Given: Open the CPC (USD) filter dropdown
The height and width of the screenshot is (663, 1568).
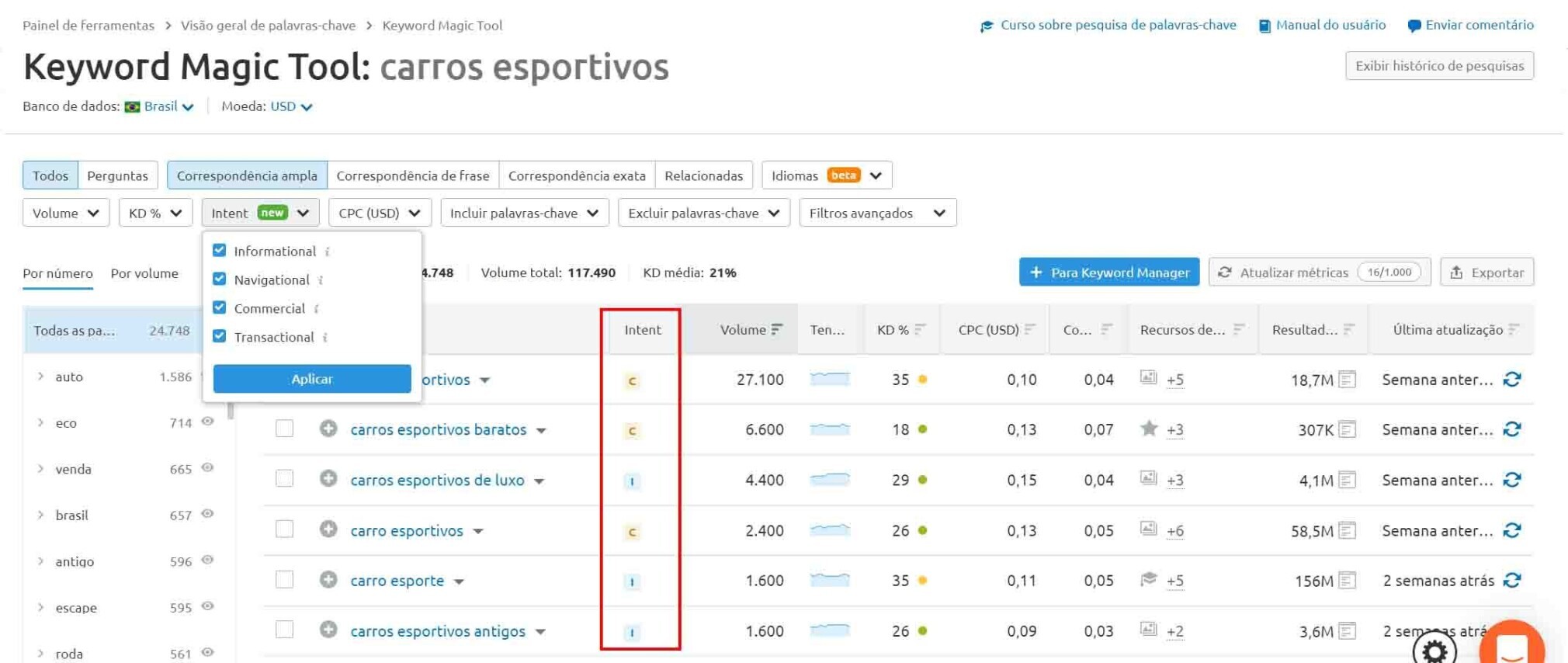Looking at the screenshot, I should click(x=380, y=213).
